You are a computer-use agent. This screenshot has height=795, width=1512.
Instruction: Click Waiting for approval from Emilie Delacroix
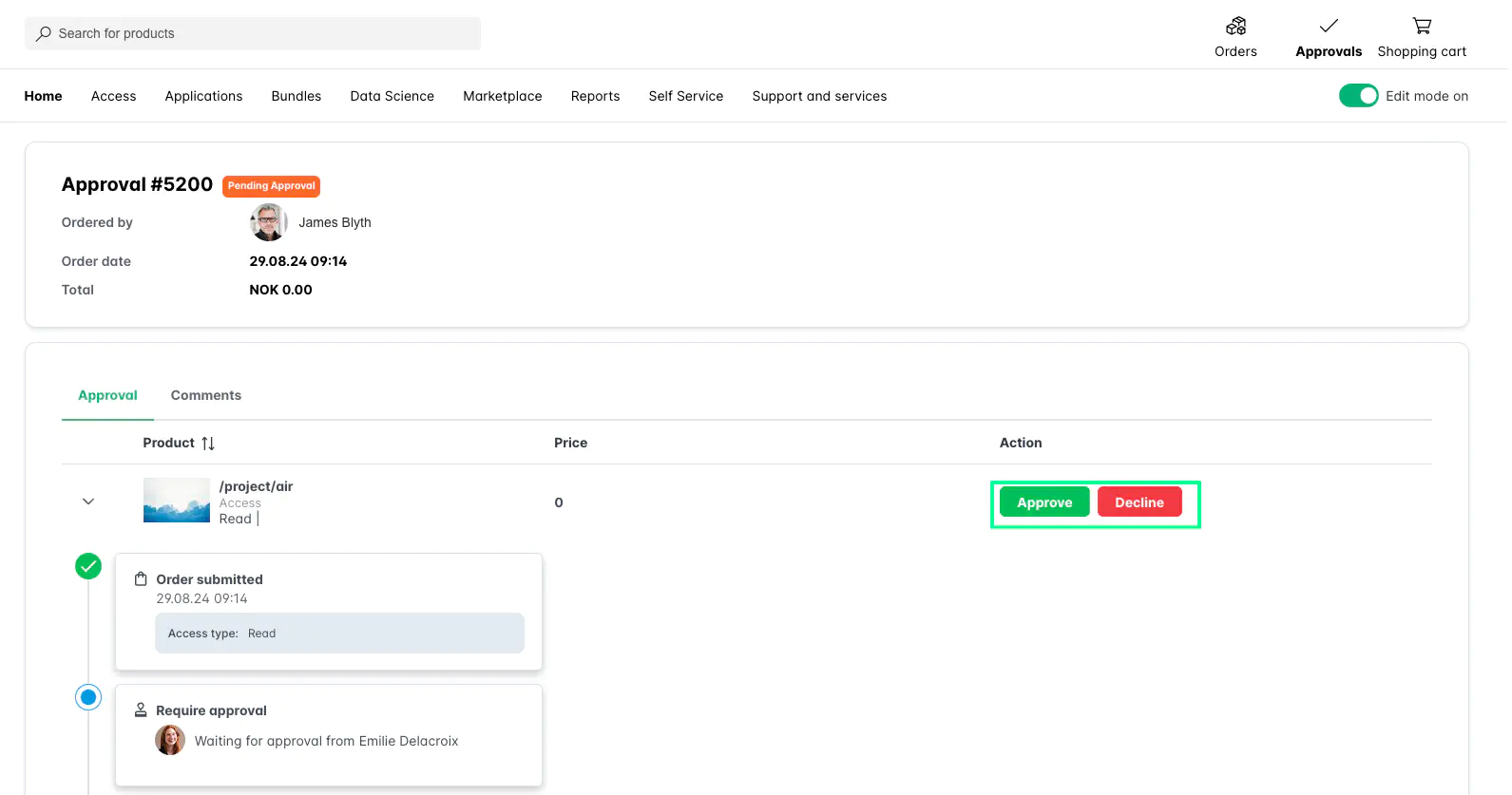tap(327, 741)
